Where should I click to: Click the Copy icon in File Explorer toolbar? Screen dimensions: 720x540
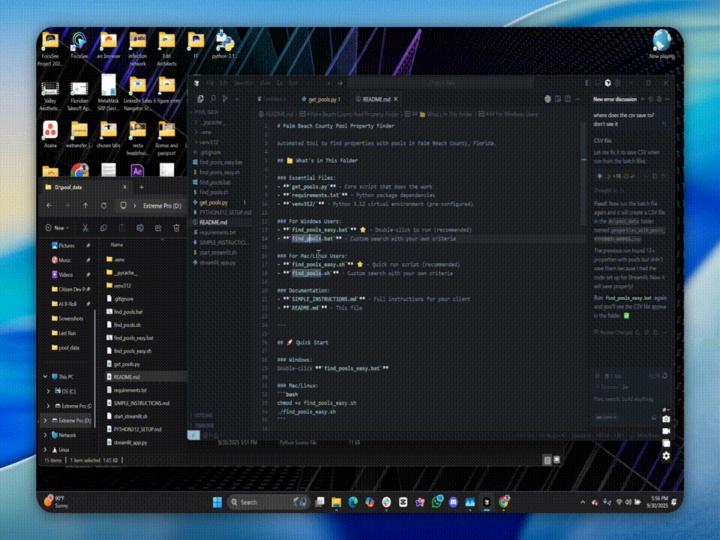tap(104, 228)
